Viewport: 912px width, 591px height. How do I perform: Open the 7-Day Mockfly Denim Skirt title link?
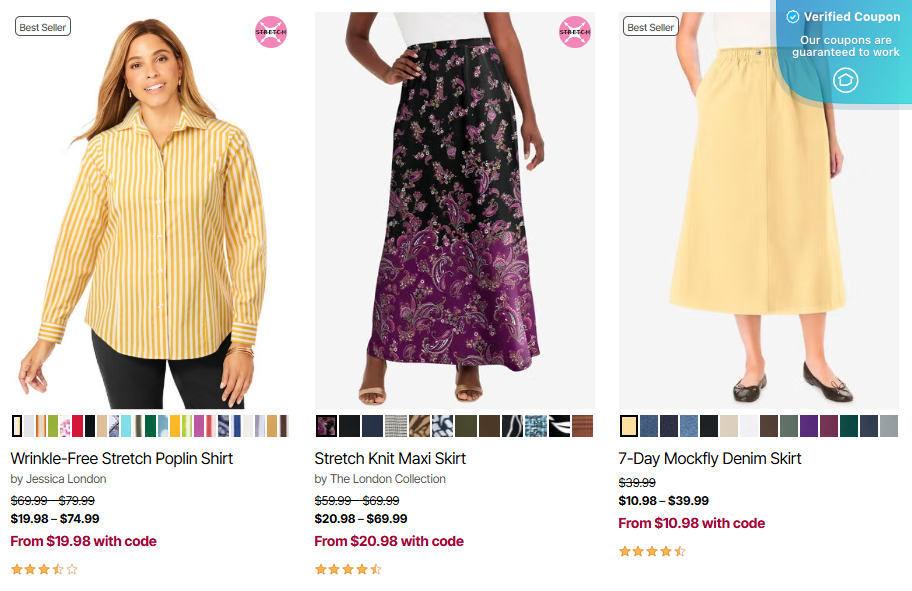710,458
